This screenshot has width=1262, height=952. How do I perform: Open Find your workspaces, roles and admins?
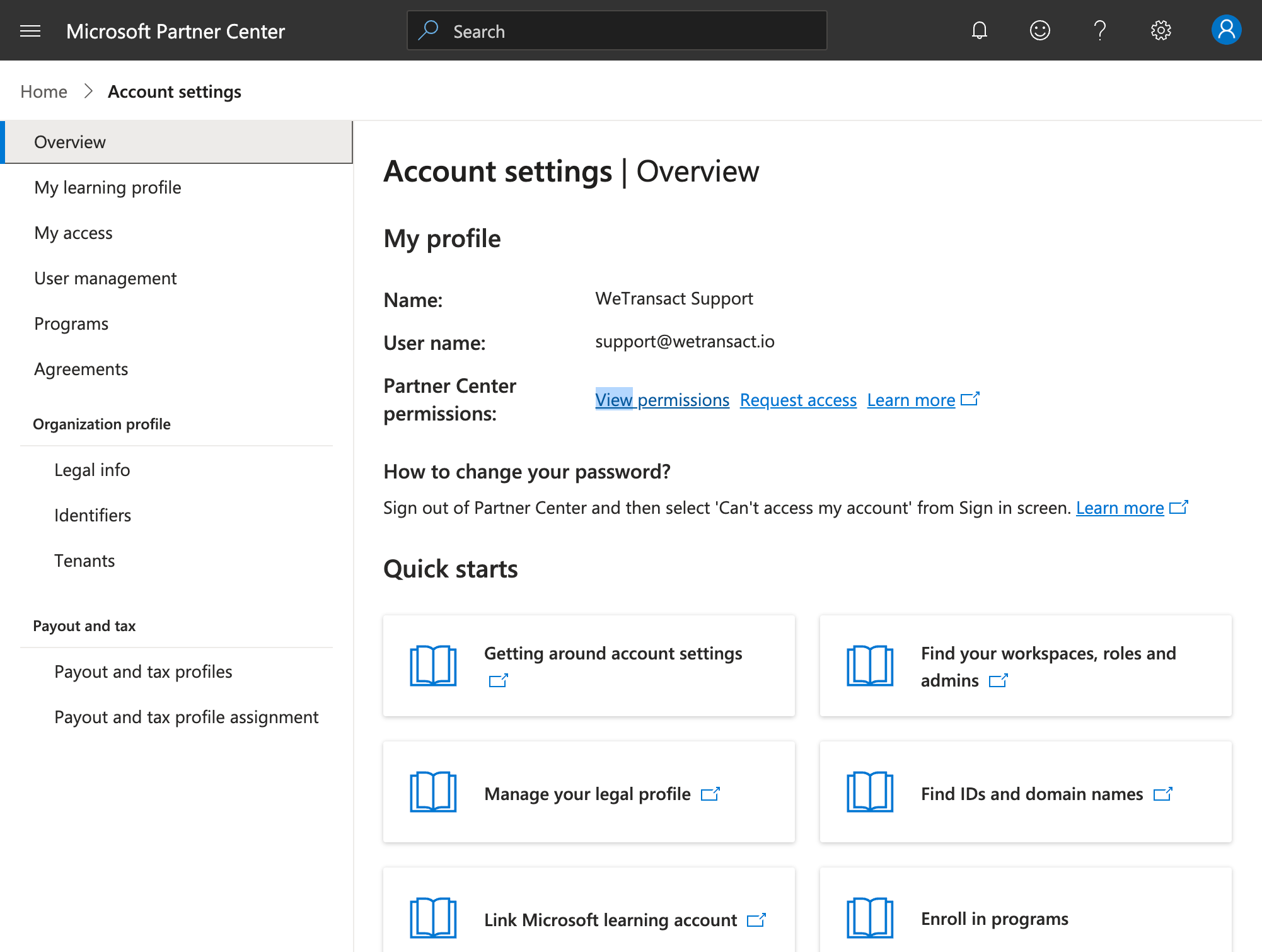(1026, 666)
